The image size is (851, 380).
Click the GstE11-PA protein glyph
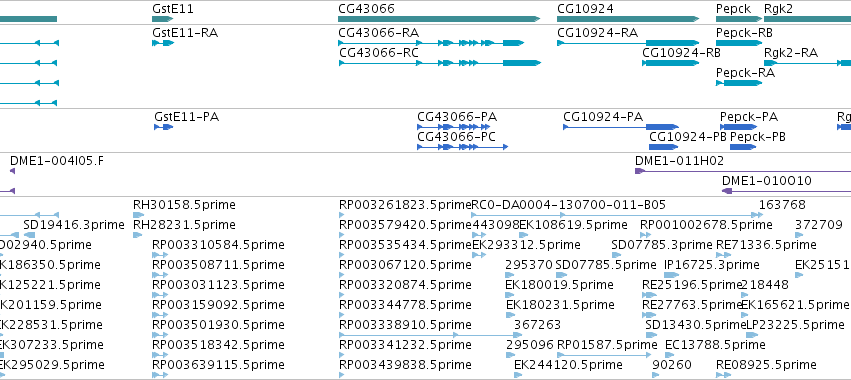(163, 127)
